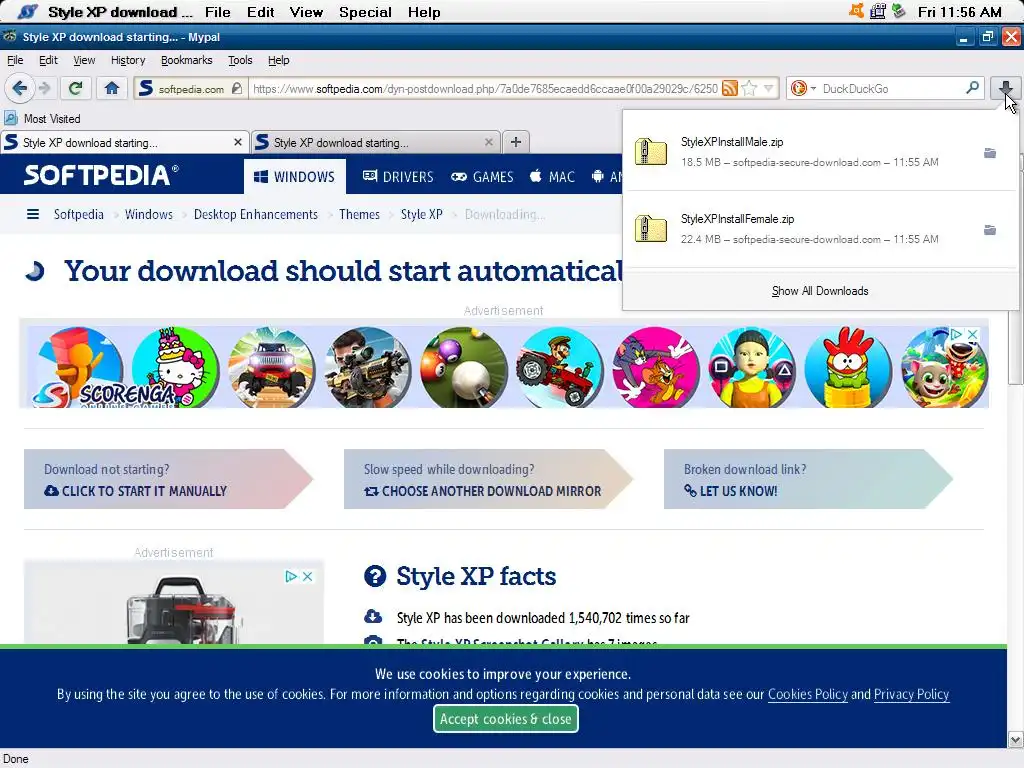Click the scrollbar down arrow
This screenshot has height=768, width=1024.
1015,740
